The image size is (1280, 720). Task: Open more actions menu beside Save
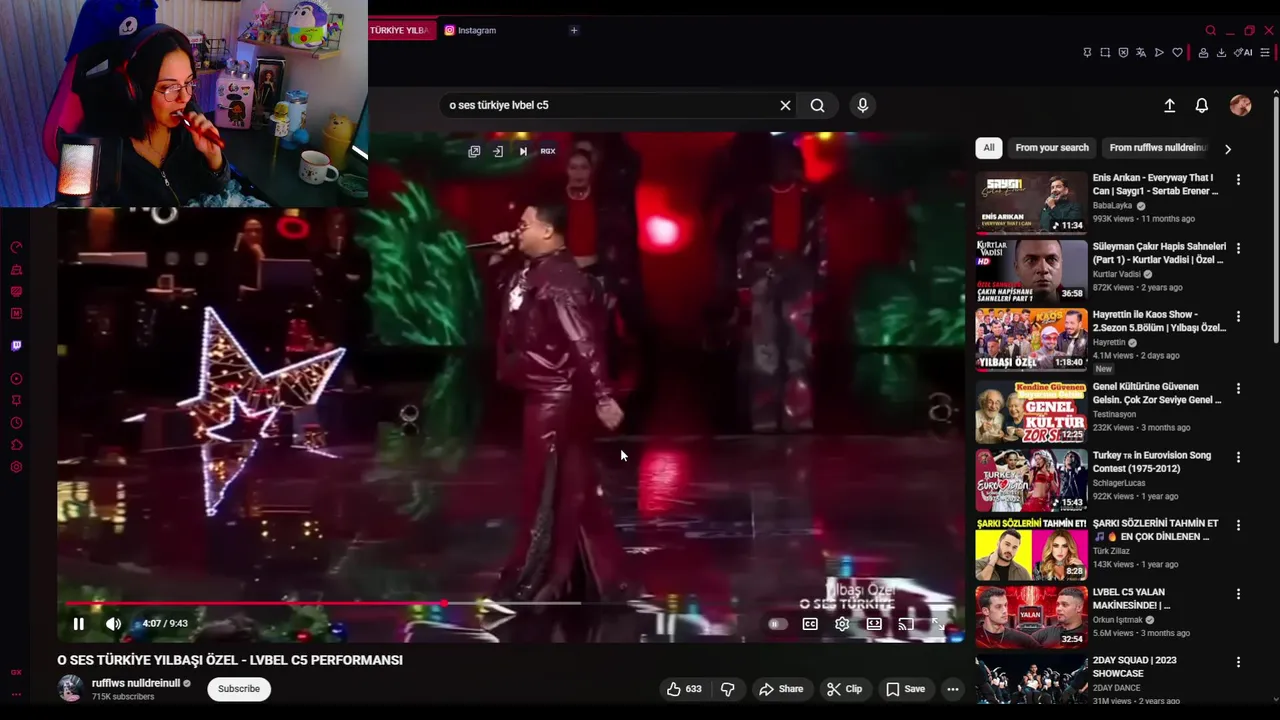953,689
